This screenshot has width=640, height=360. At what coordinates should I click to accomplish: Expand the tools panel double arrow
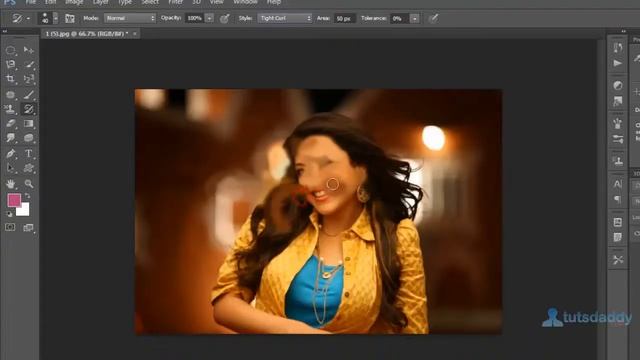click(x=4, y=31)
